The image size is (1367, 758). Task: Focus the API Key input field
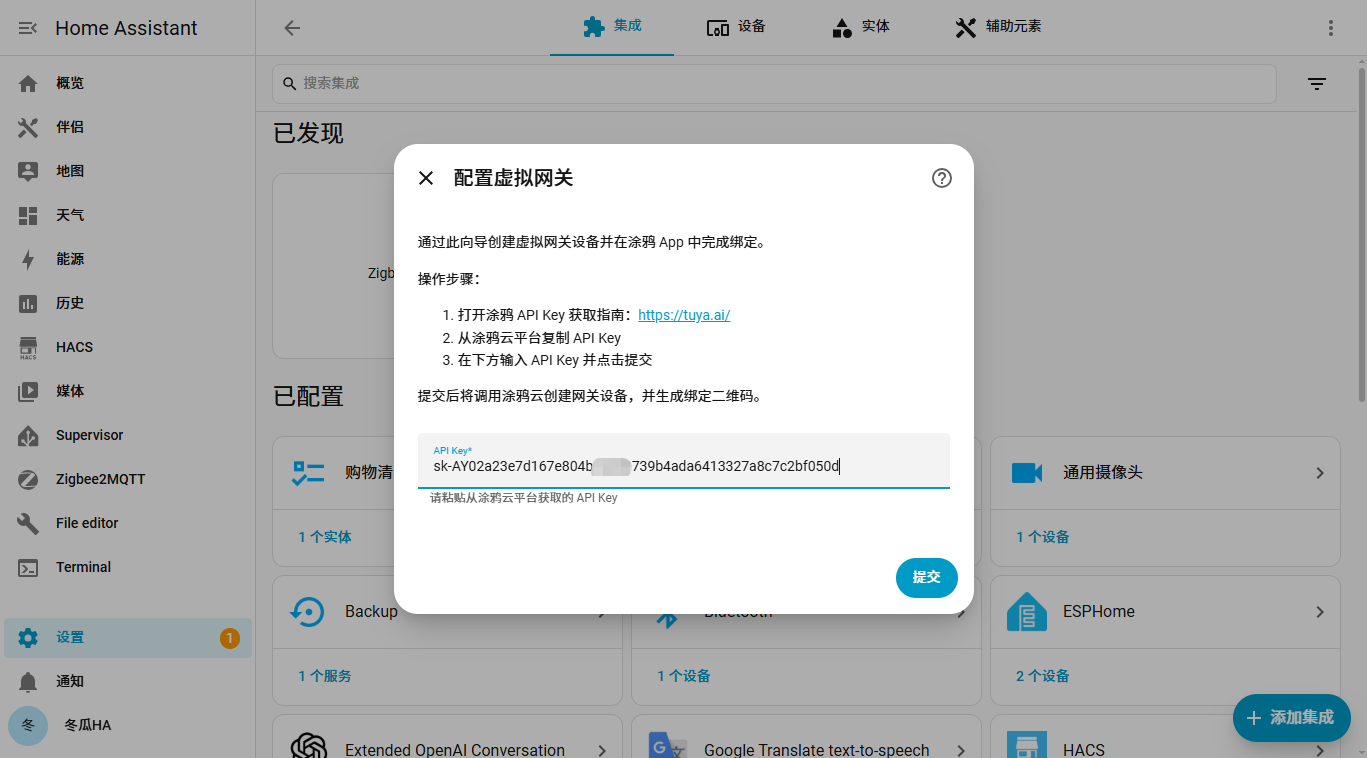tap(684, 461)
